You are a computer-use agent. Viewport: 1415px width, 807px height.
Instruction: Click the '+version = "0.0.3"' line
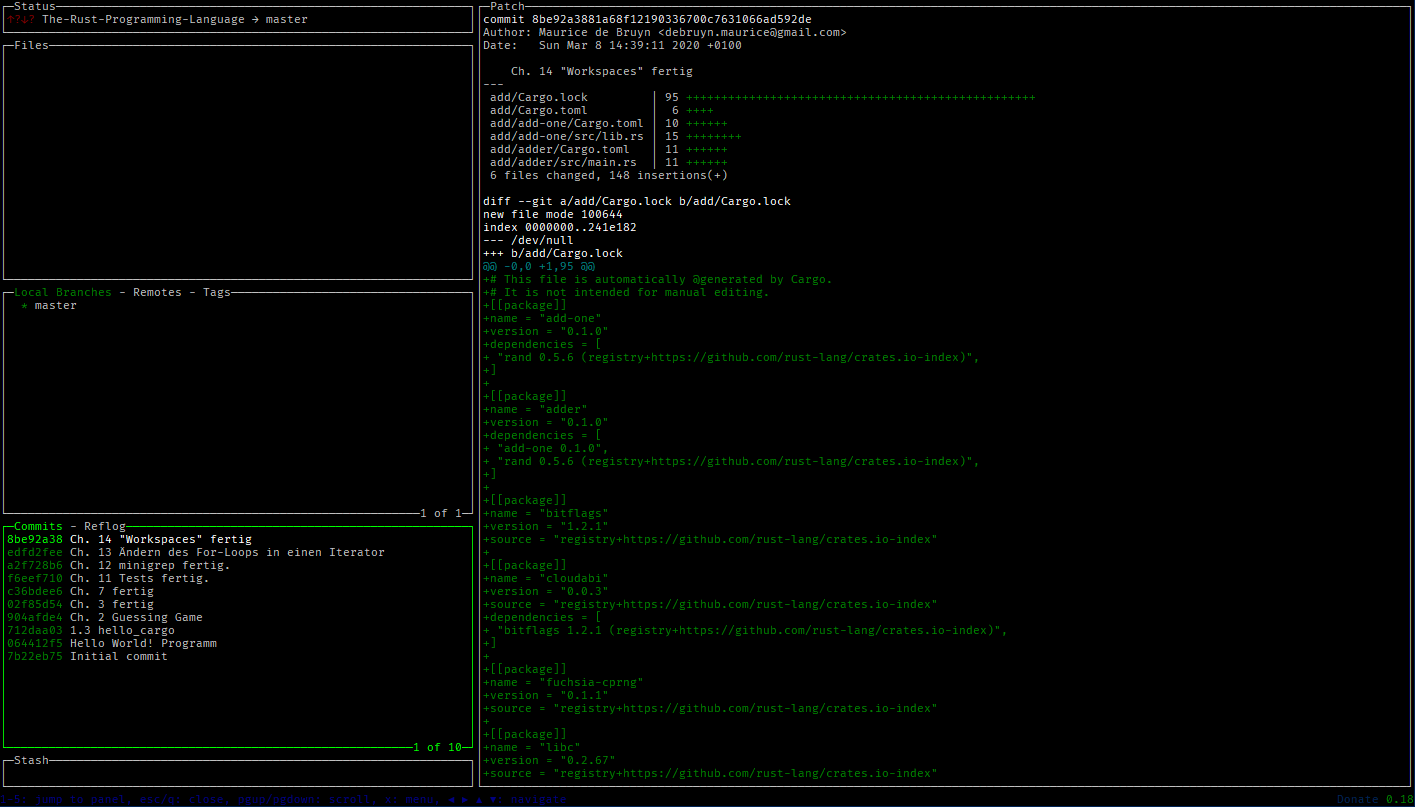[x=546, y=591]
